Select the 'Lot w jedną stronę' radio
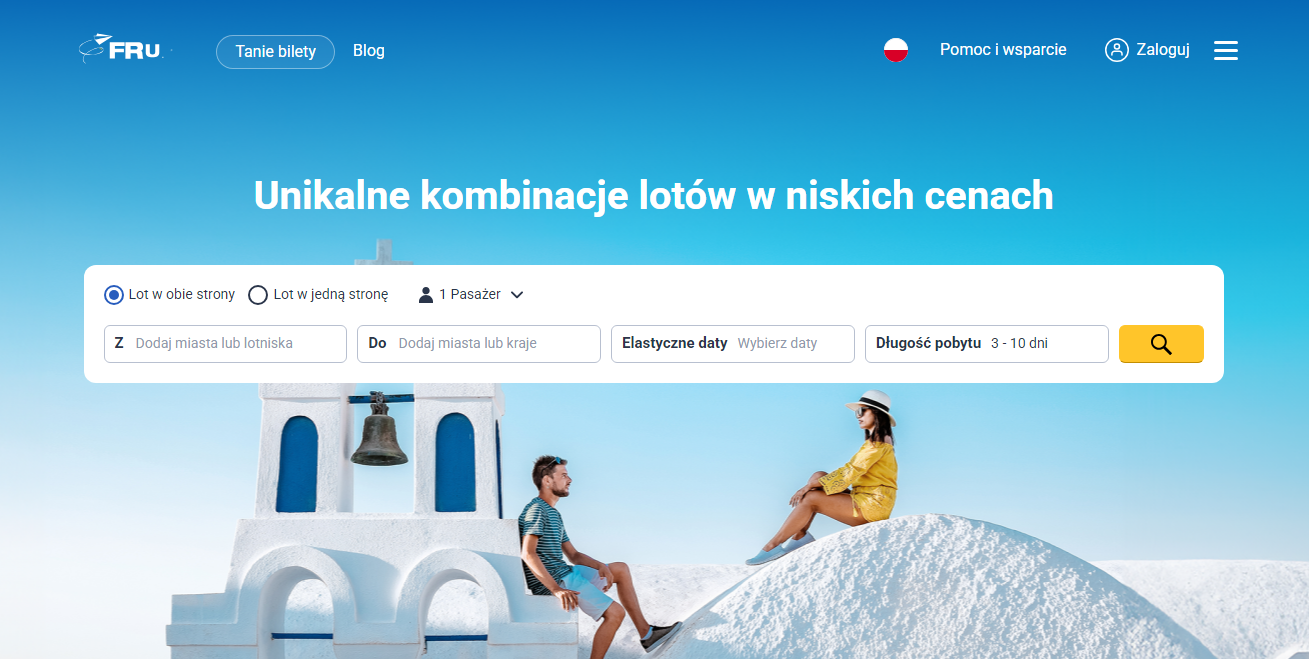The image size is (1309, 659). [258, 295]
